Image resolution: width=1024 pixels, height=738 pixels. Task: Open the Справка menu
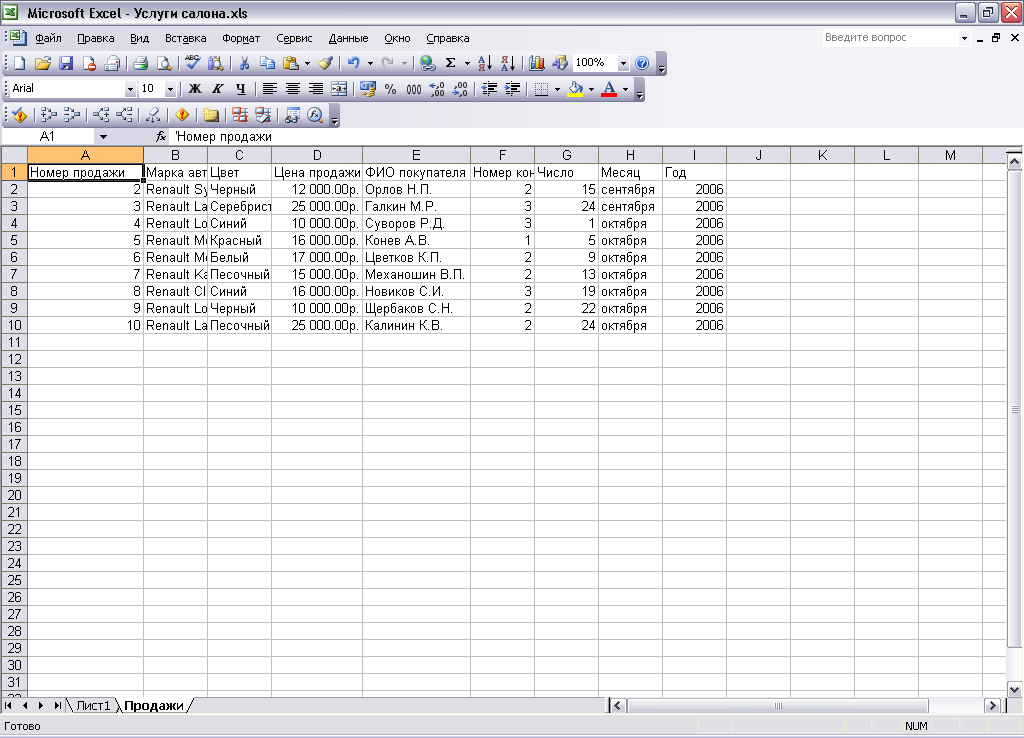click(x=447, y=38)
